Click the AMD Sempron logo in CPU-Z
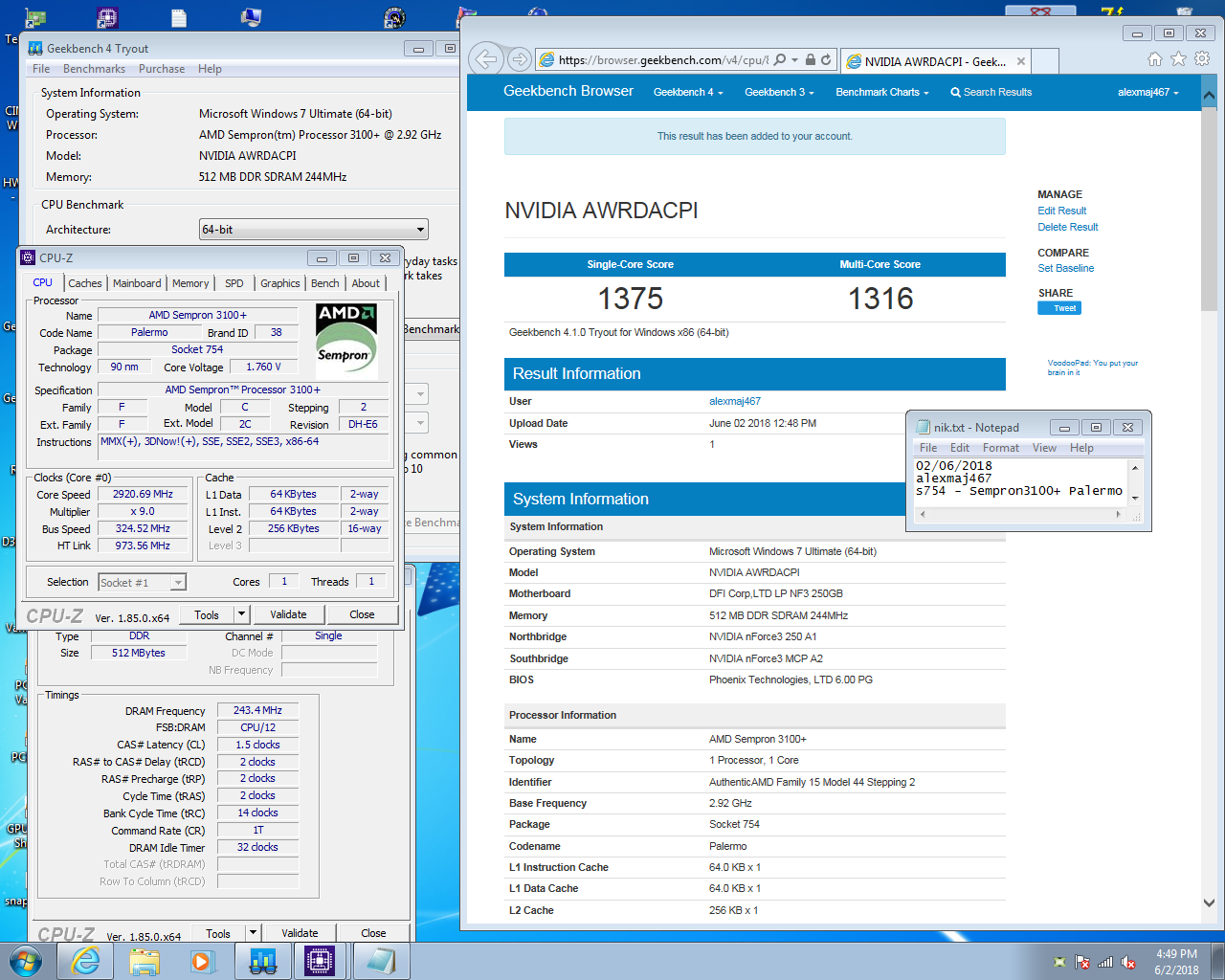Screen dimensions: 1225x980 point(346,342)
